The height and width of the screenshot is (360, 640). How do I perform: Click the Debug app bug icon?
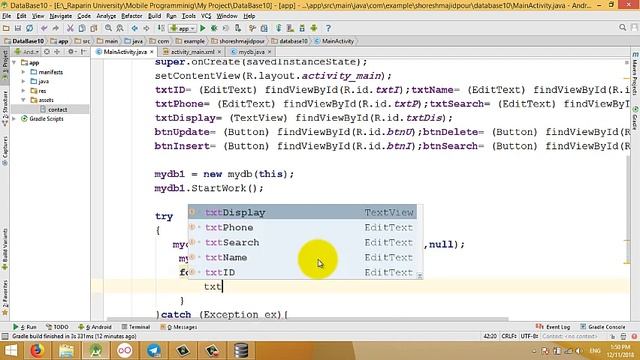(214, 28)
